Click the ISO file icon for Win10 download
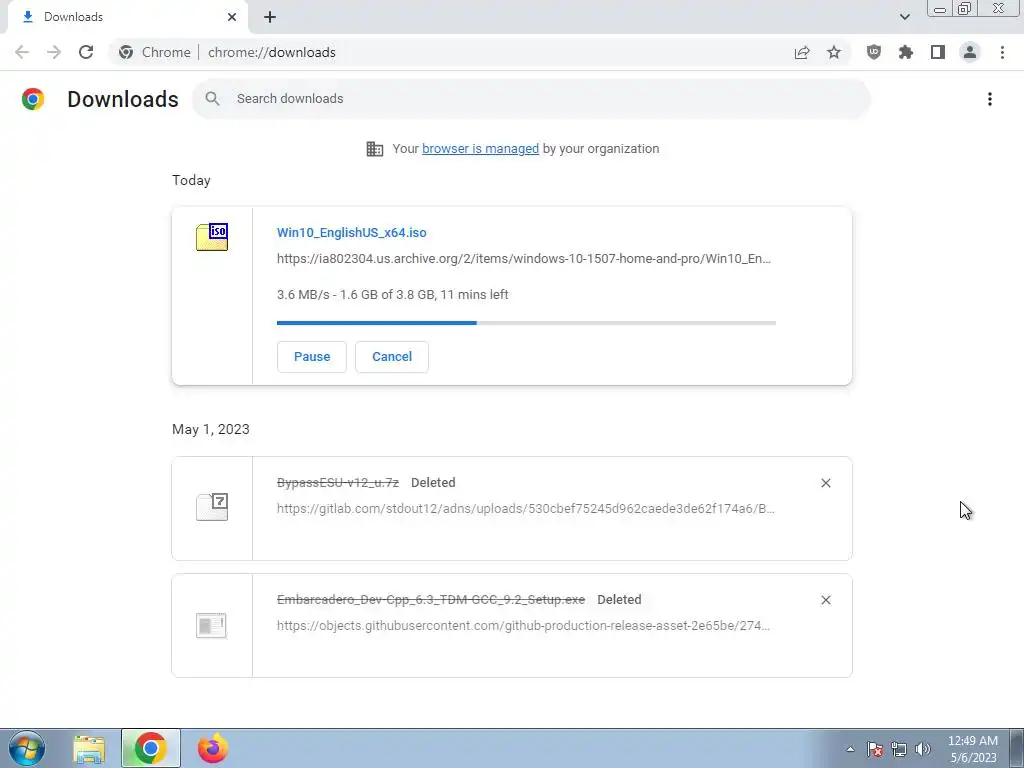1024x768 pixels. click(212, 237)
